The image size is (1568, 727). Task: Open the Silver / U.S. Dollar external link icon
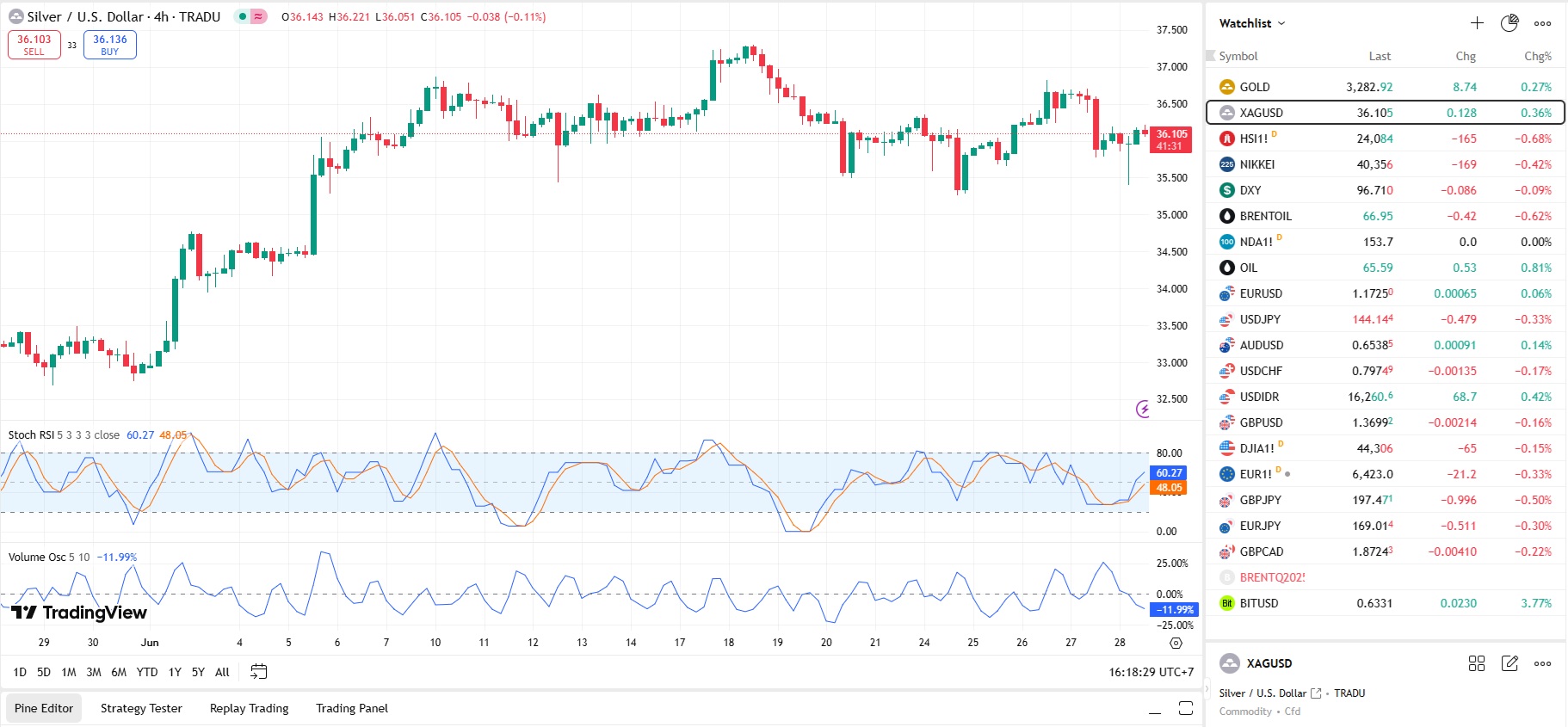point(1316,693)
